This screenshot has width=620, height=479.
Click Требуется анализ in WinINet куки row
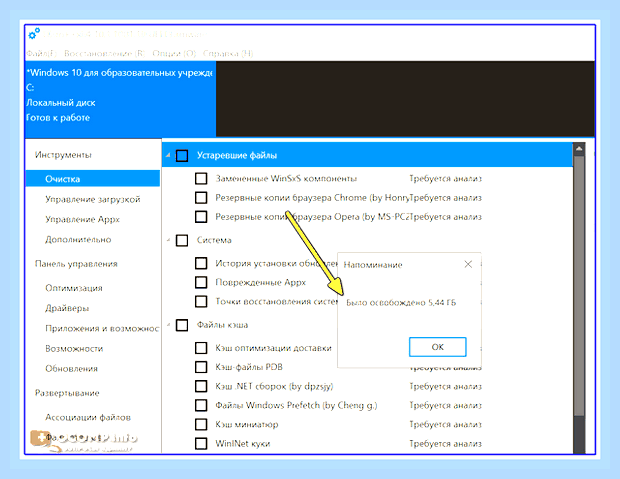(x=446, y=443)
